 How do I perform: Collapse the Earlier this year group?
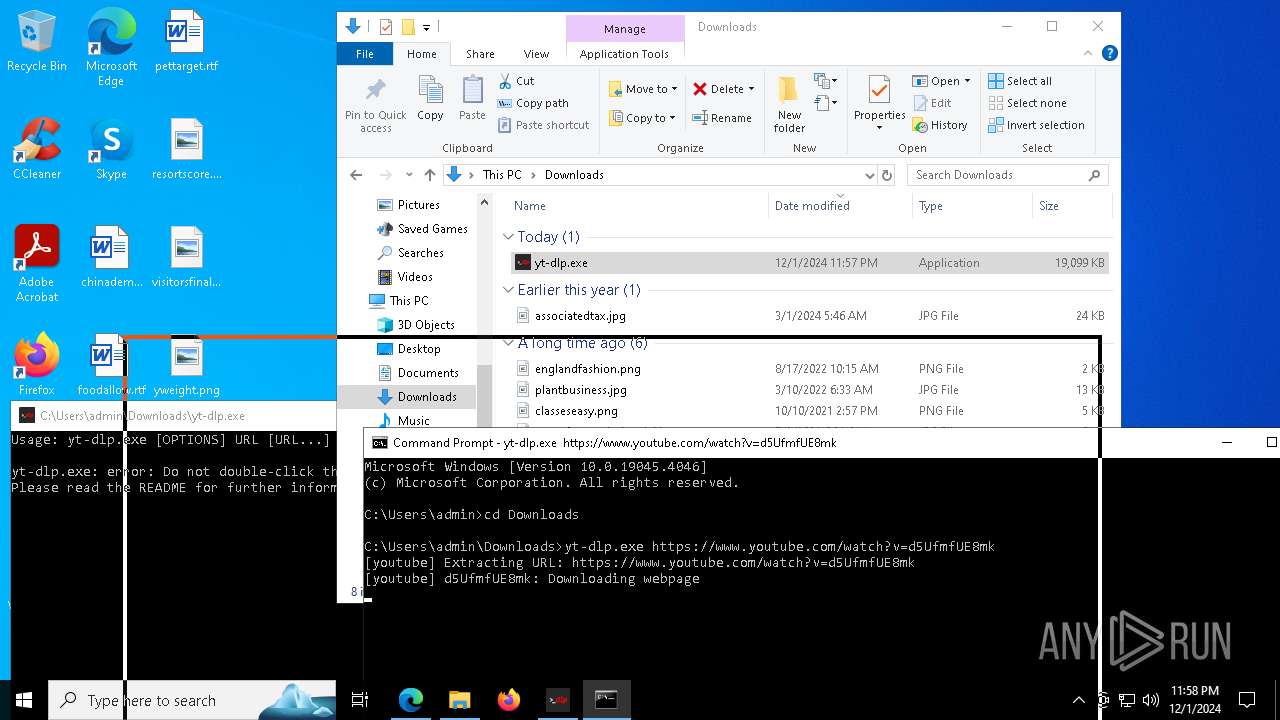coord(509,290)
